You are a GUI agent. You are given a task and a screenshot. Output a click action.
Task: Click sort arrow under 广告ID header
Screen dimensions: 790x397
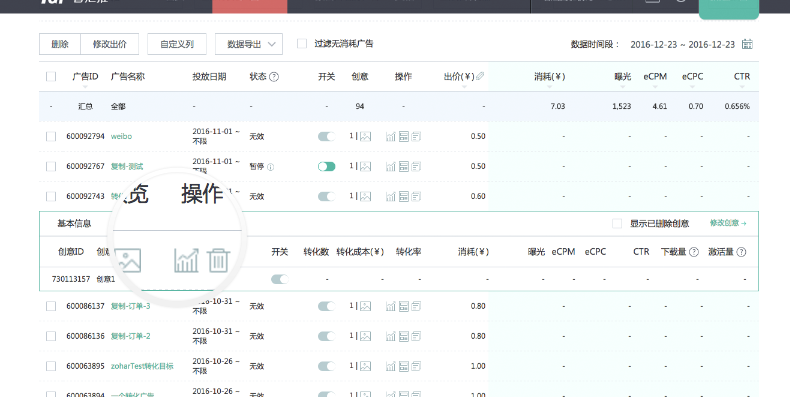[x=85, y=87]
